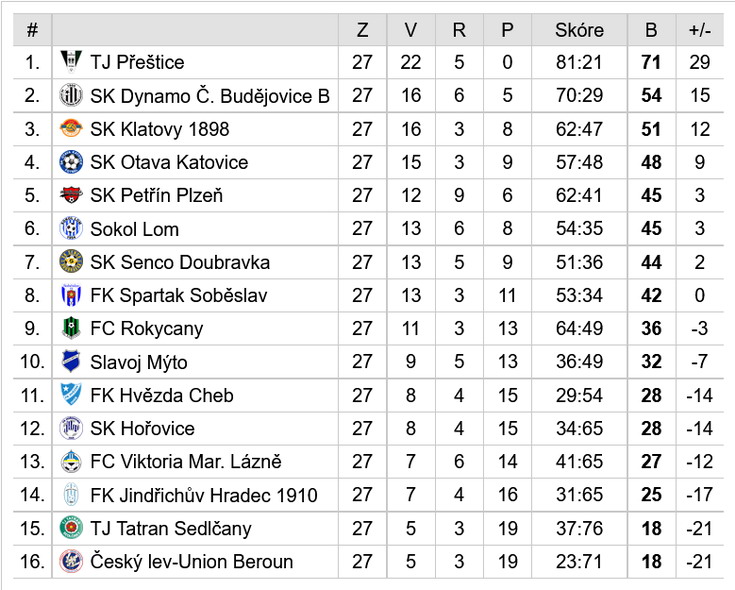Click the # rank column header
The height and width of the screenshot is (590, 735).
(32, 30)
